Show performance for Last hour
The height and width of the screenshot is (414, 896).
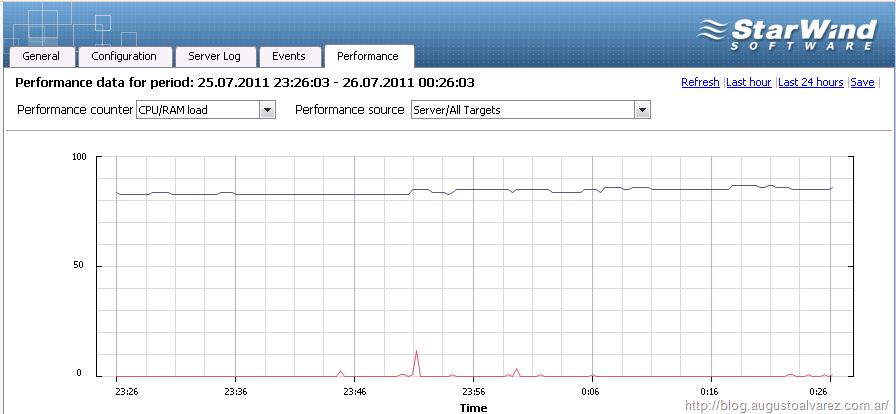tap(749, 83)
